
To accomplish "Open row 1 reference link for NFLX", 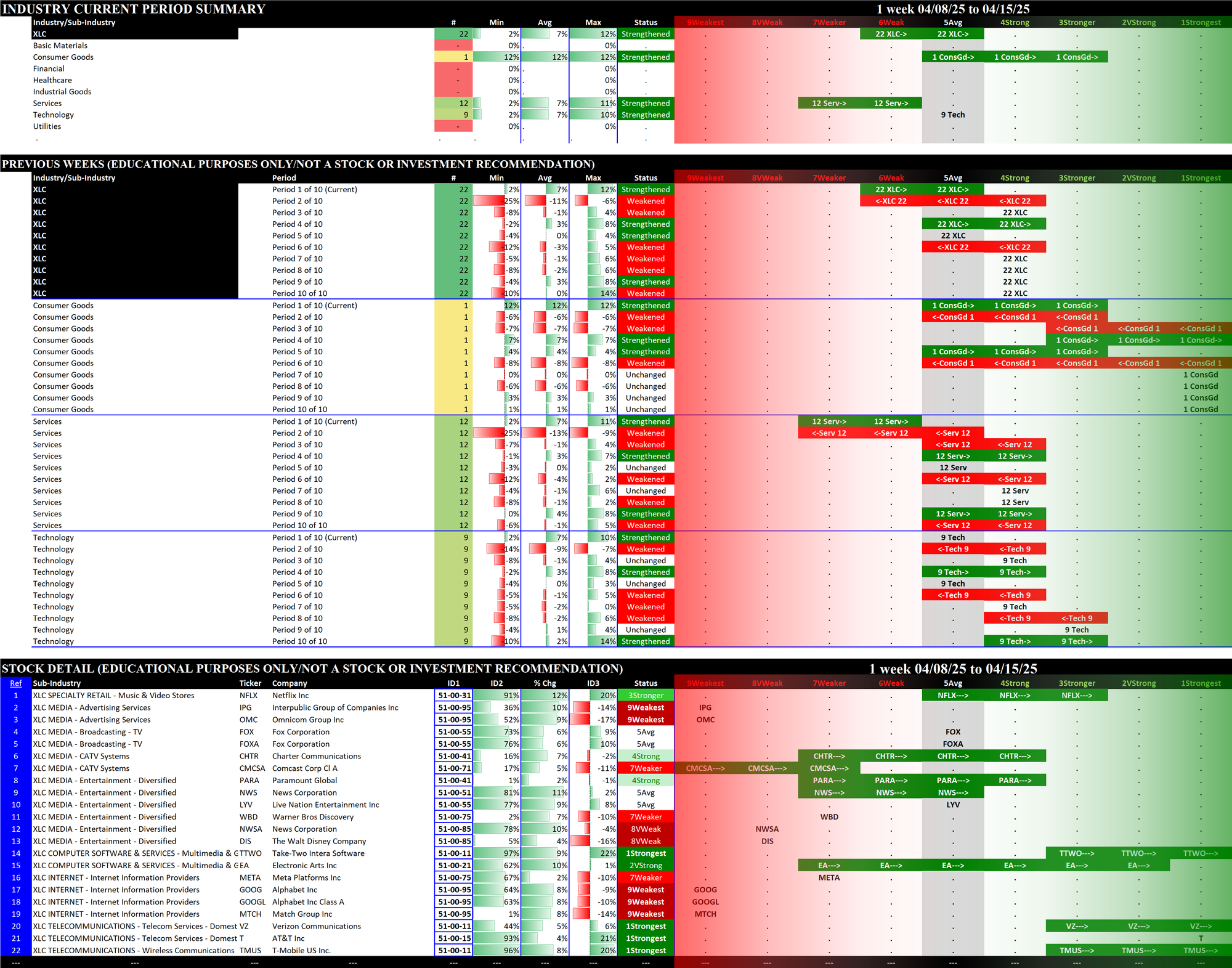I will (15, 696).
